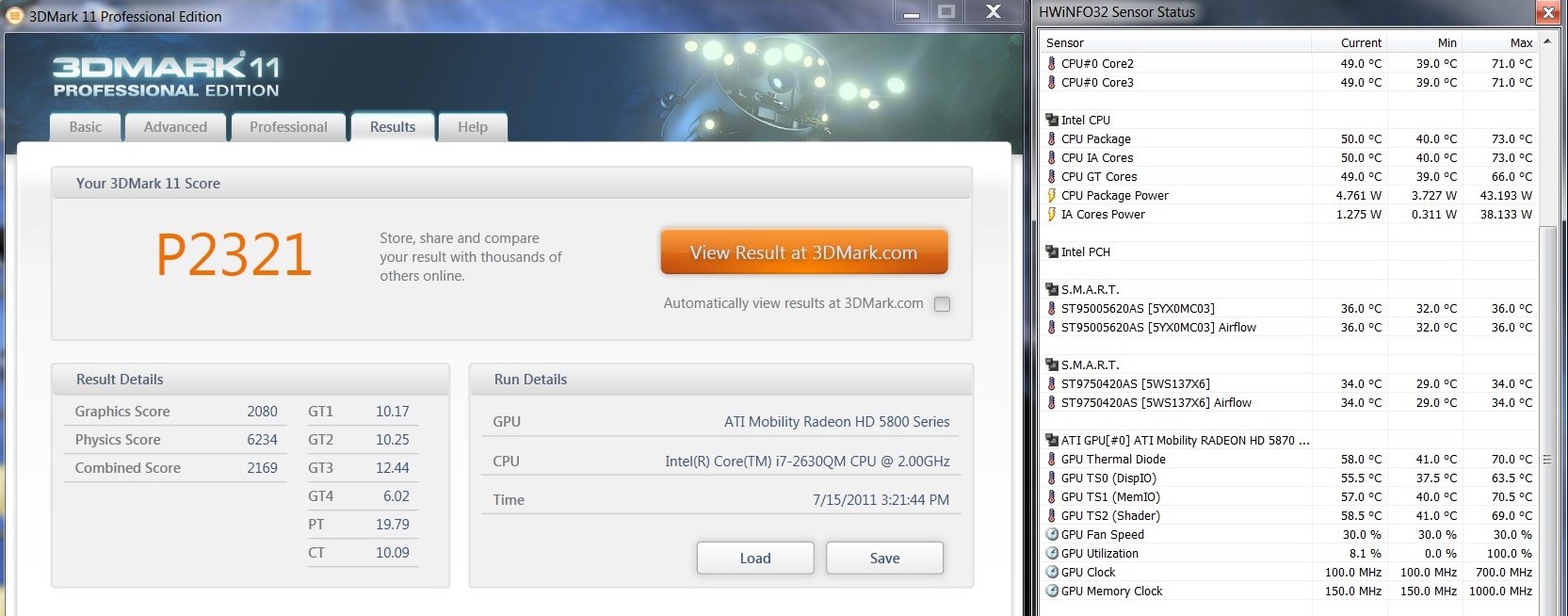This screenshot has height=616, width=1568.
Task: Click Intel(R) Core(TM) i7-2630QM CPU text
Action: click(x=807, y=462)
